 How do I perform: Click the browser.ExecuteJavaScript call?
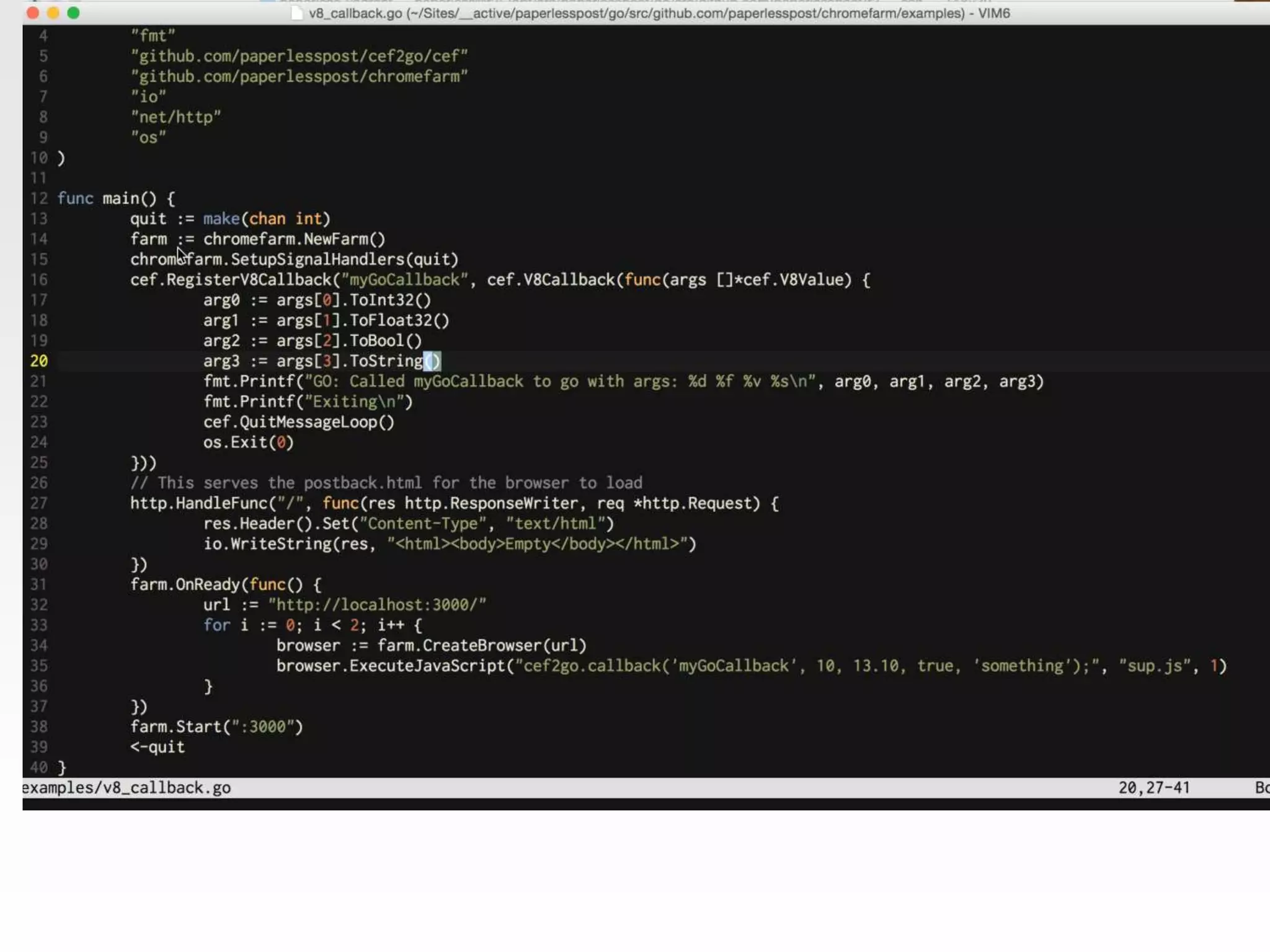[391, 666]
